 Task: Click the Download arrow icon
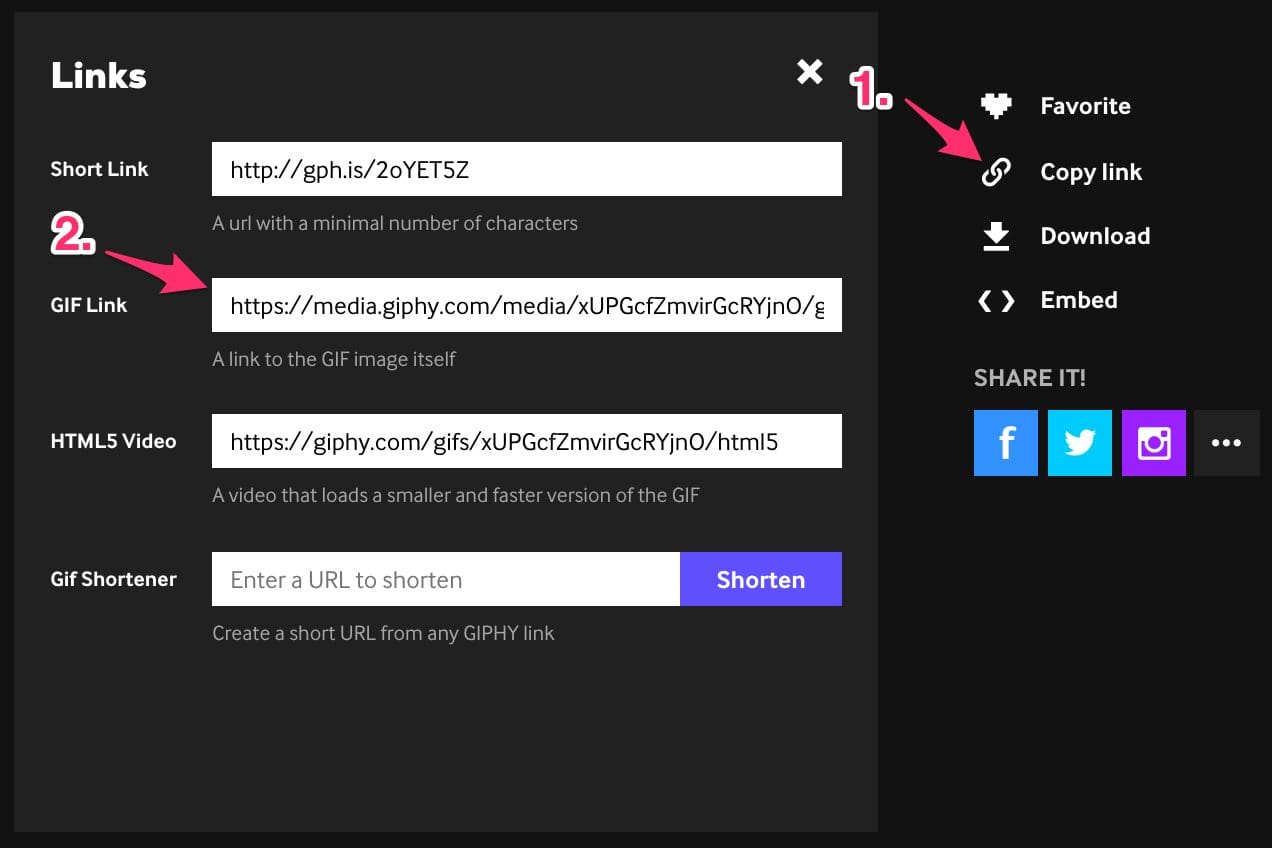point(996,236)
